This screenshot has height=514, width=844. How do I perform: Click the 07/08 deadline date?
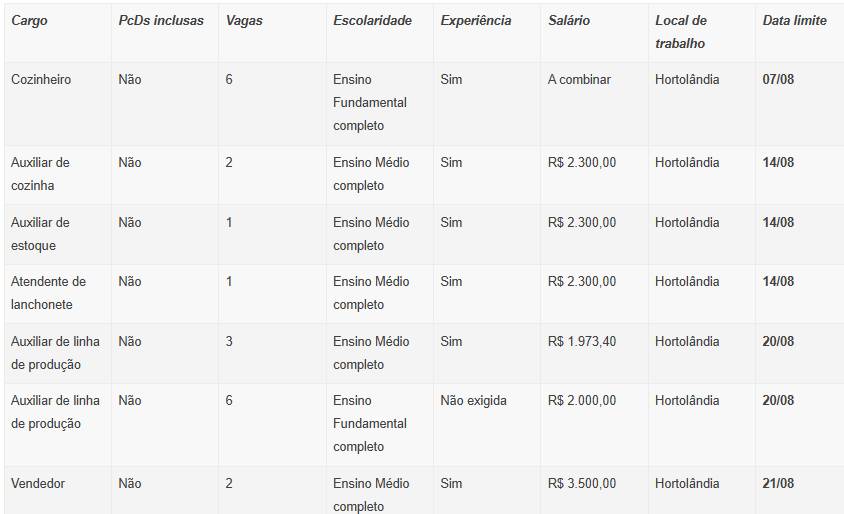tap(778, 79)
